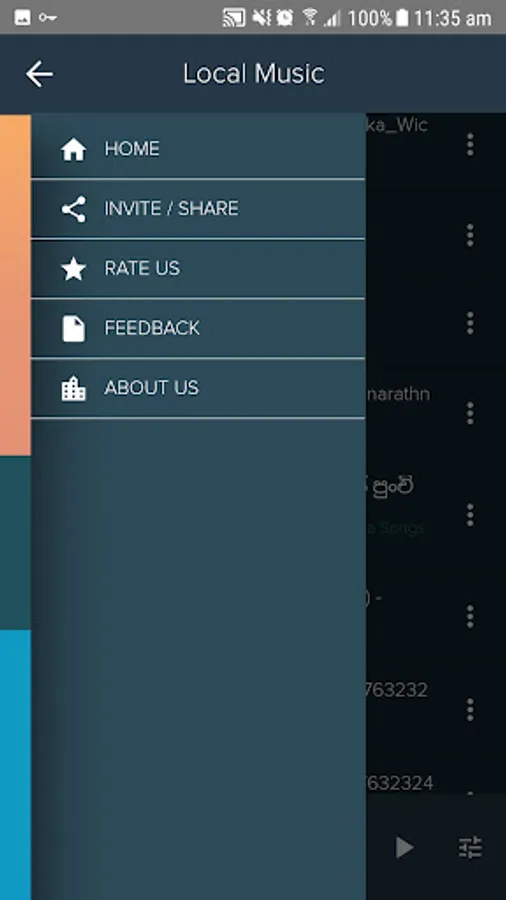Select the INVITE / SHARE option

[x=198, y=209]
